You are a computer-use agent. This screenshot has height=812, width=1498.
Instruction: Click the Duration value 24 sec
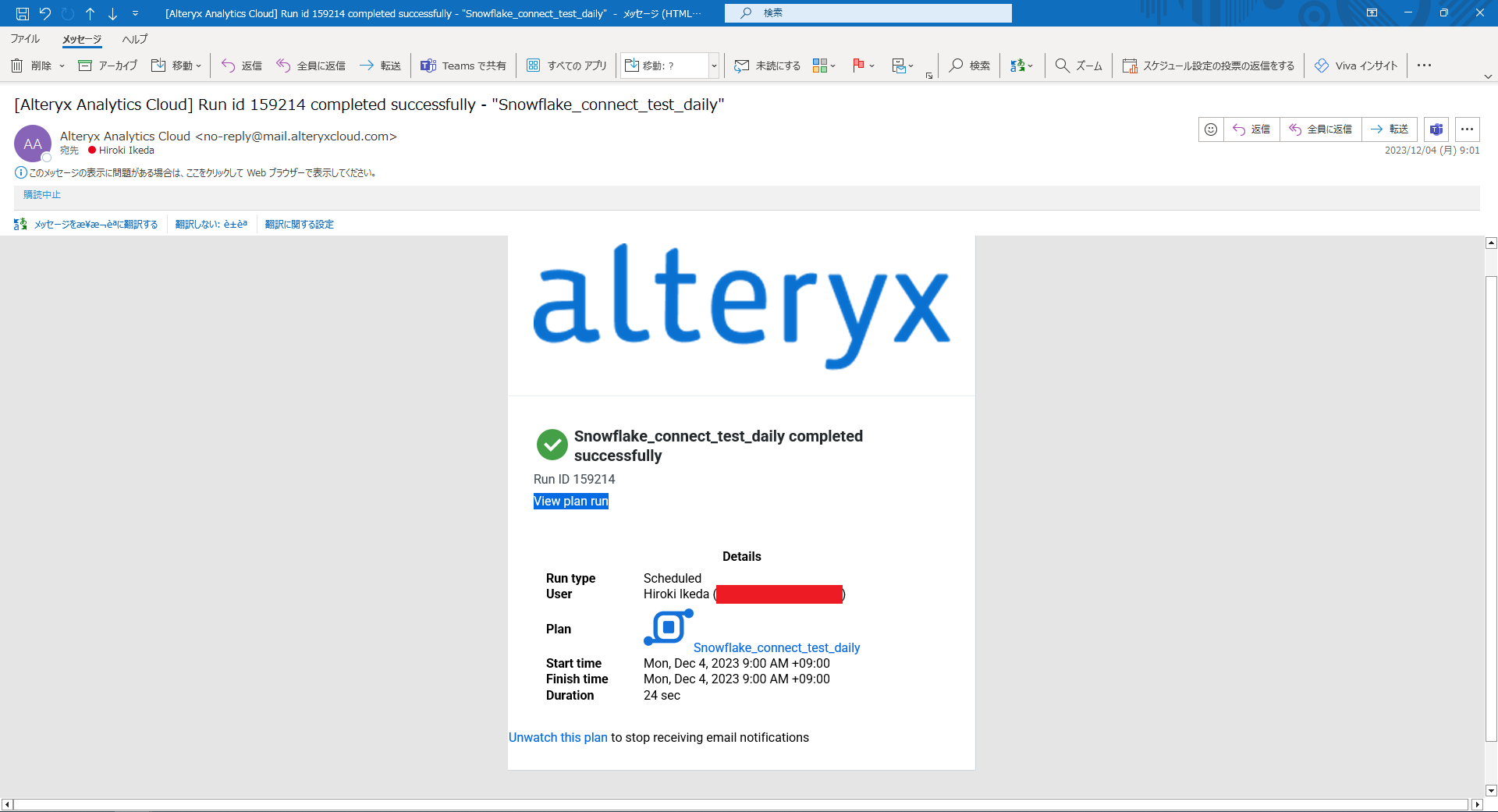pos(662,696)
